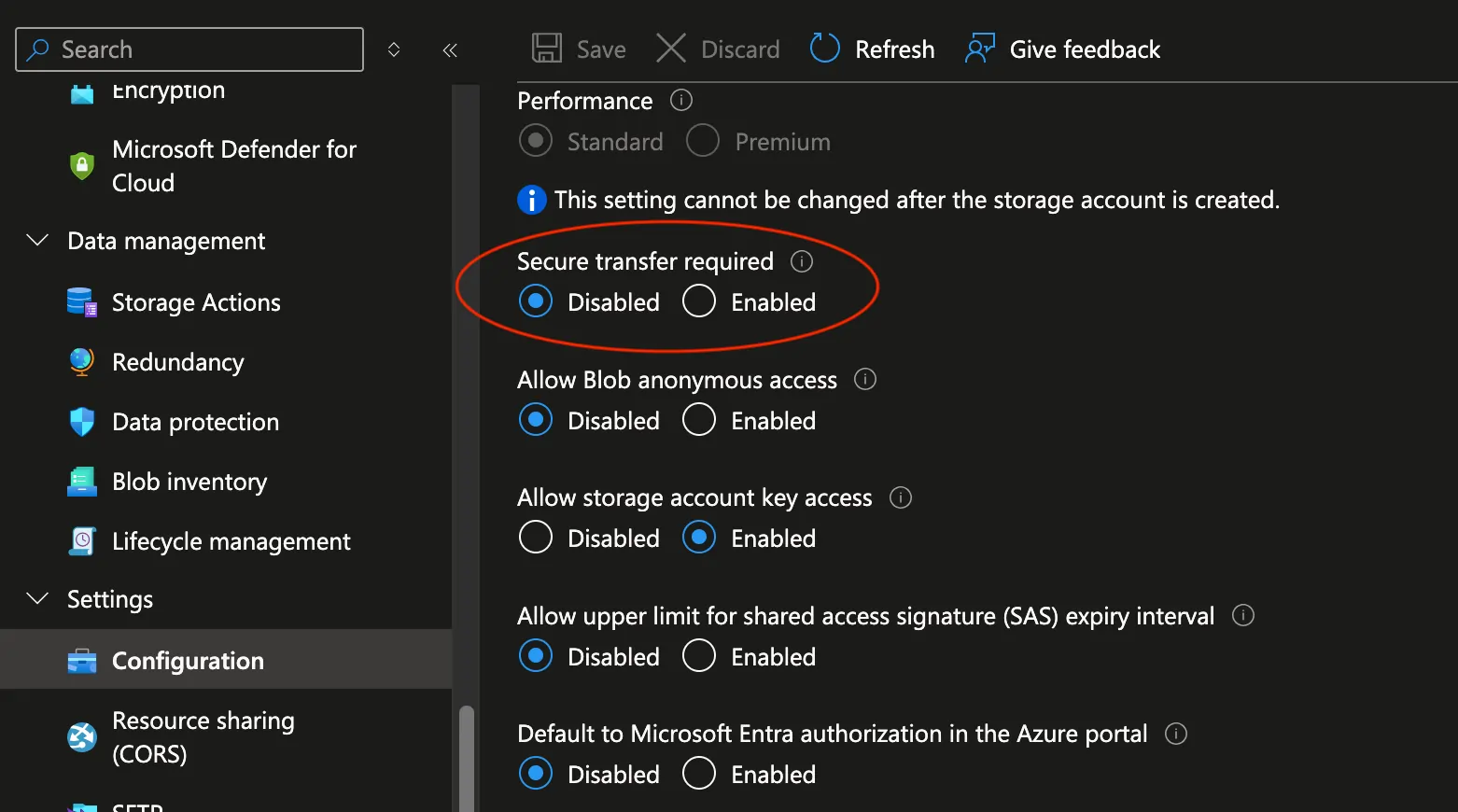Image resolution: width=1458 pixels, height=812 pixels.
Task: Click the Redundancy globe icon
Action: click(x=82, y=362)
